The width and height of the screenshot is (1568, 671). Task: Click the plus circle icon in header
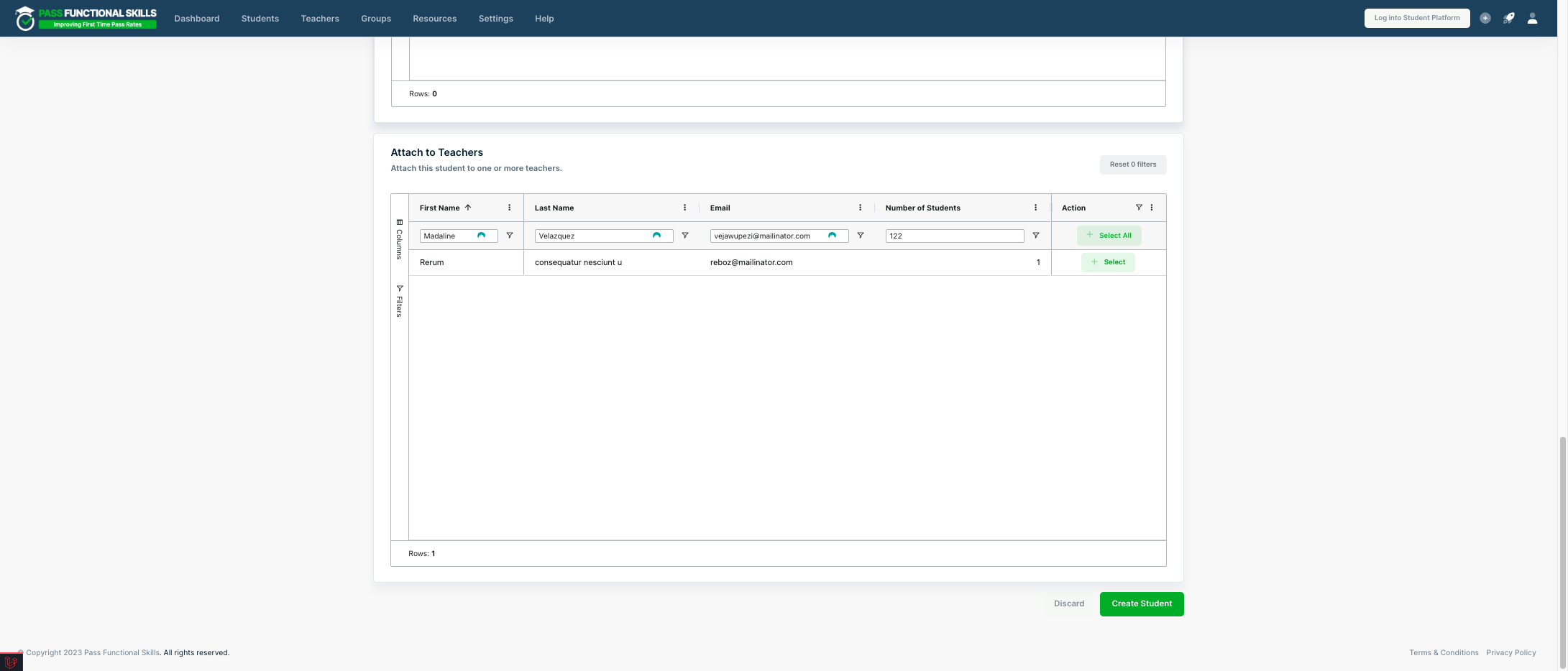pyautogui.click(x=1485, y=18)
